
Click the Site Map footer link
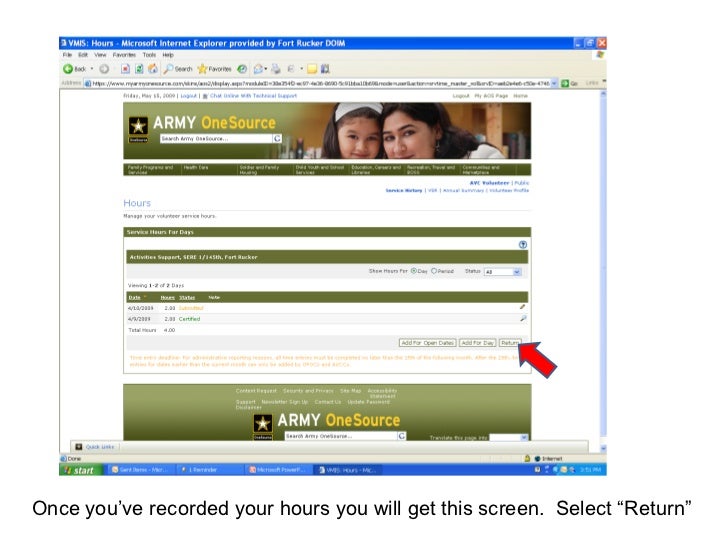(351, 391)
